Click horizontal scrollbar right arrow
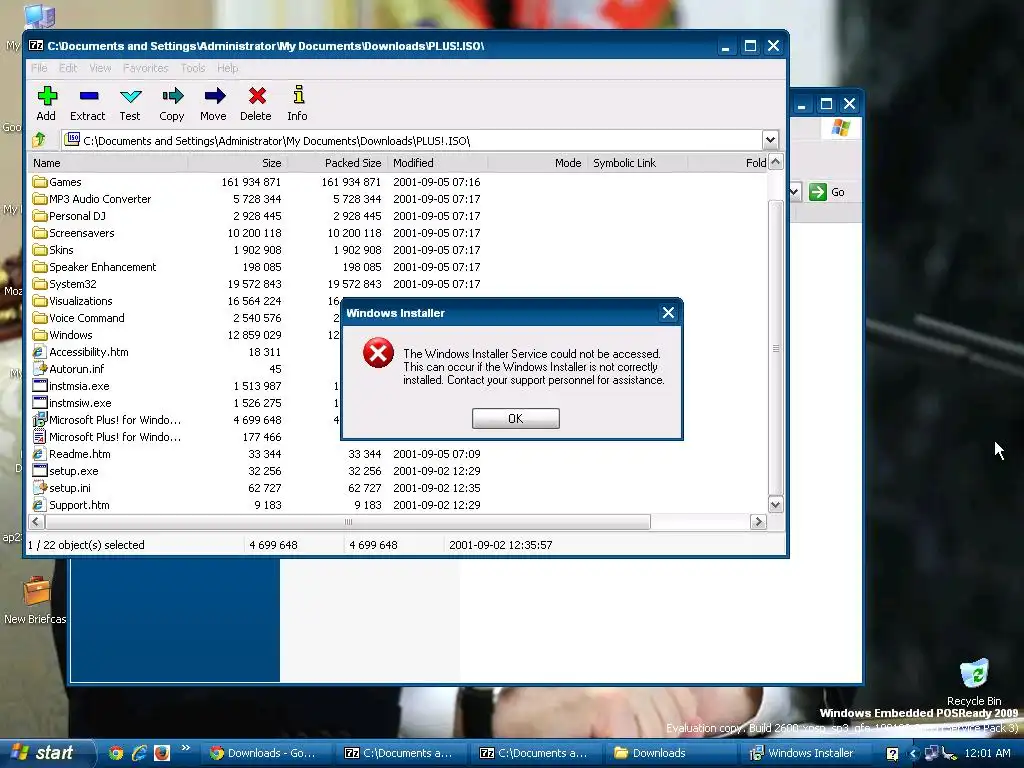Viewport: 1024px width, 768px height. [x=758, y=522]
